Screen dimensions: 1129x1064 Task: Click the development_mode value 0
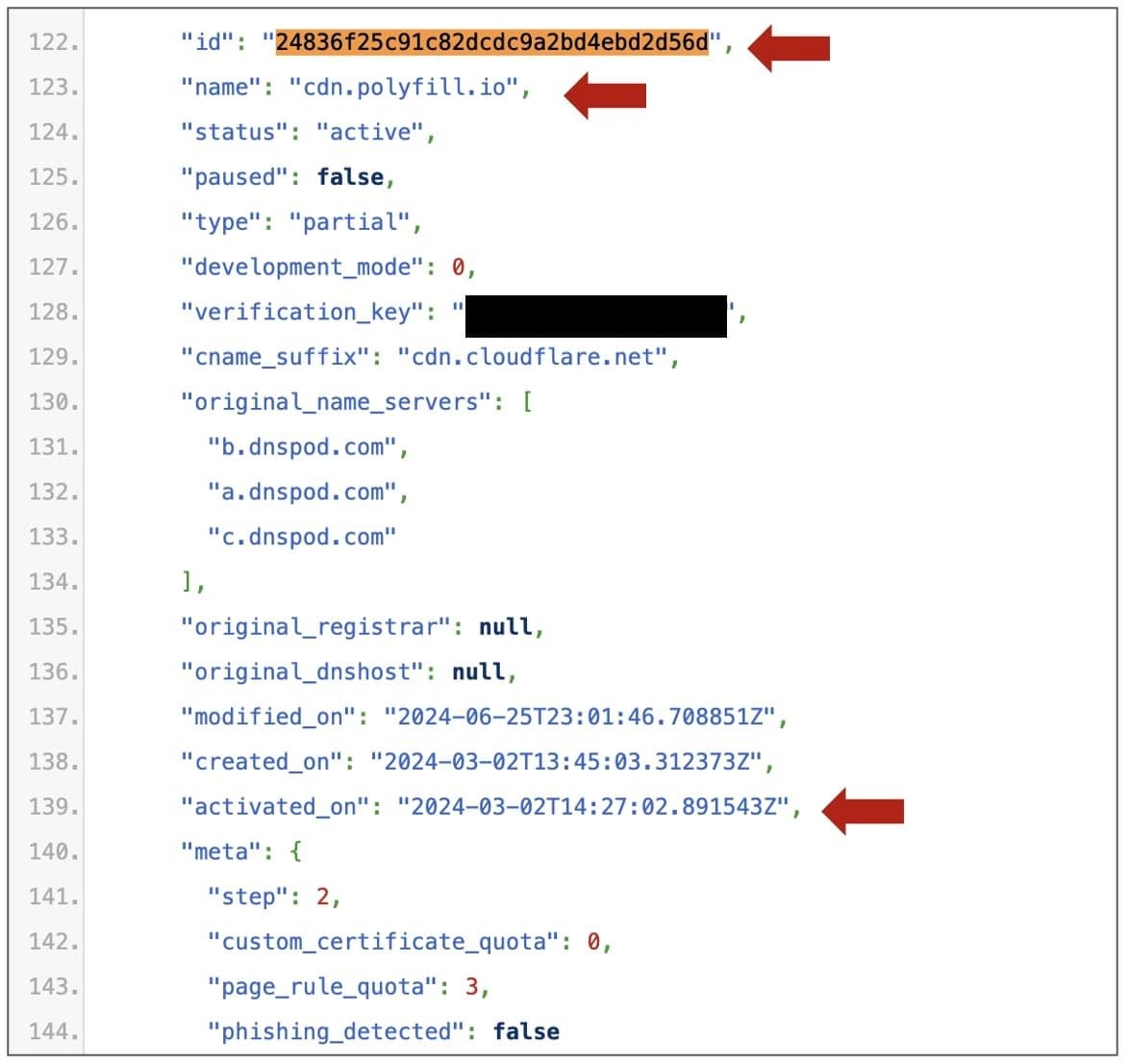458,267
